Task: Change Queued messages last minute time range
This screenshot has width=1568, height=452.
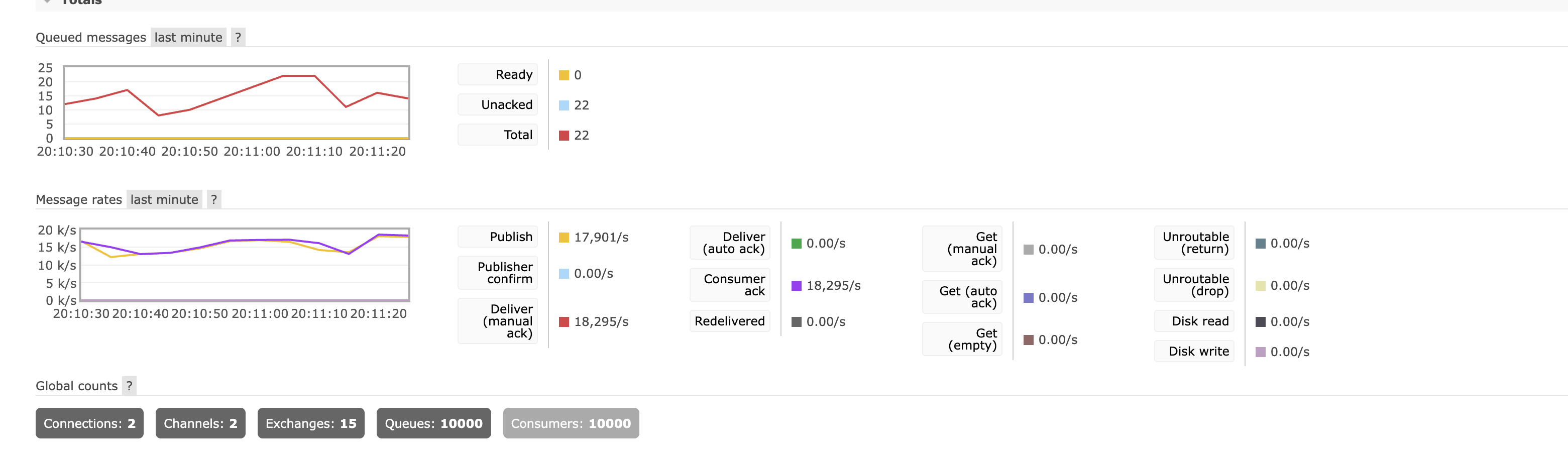Action: coord(188,37)
